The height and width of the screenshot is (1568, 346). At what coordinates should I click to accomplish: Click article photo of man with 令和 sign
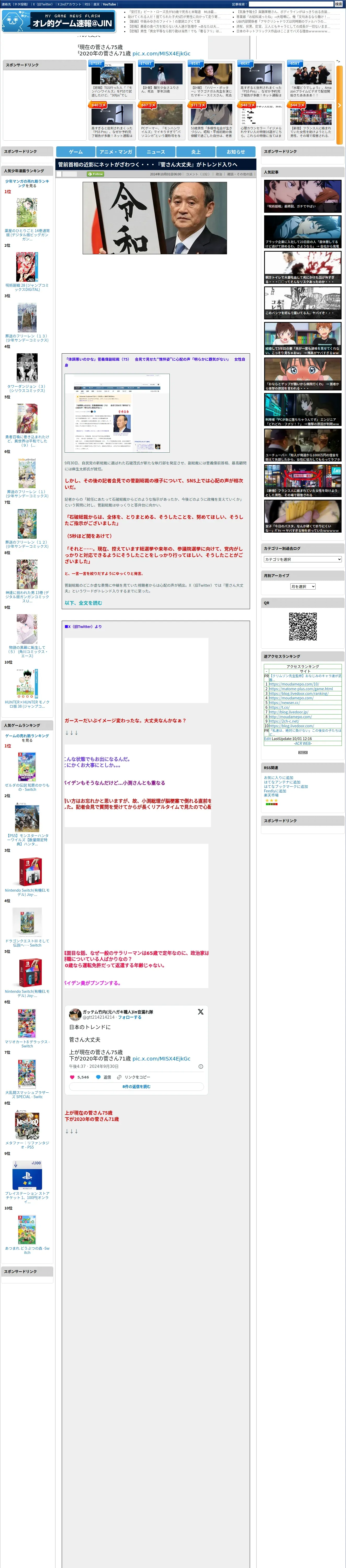pos(155,218)
